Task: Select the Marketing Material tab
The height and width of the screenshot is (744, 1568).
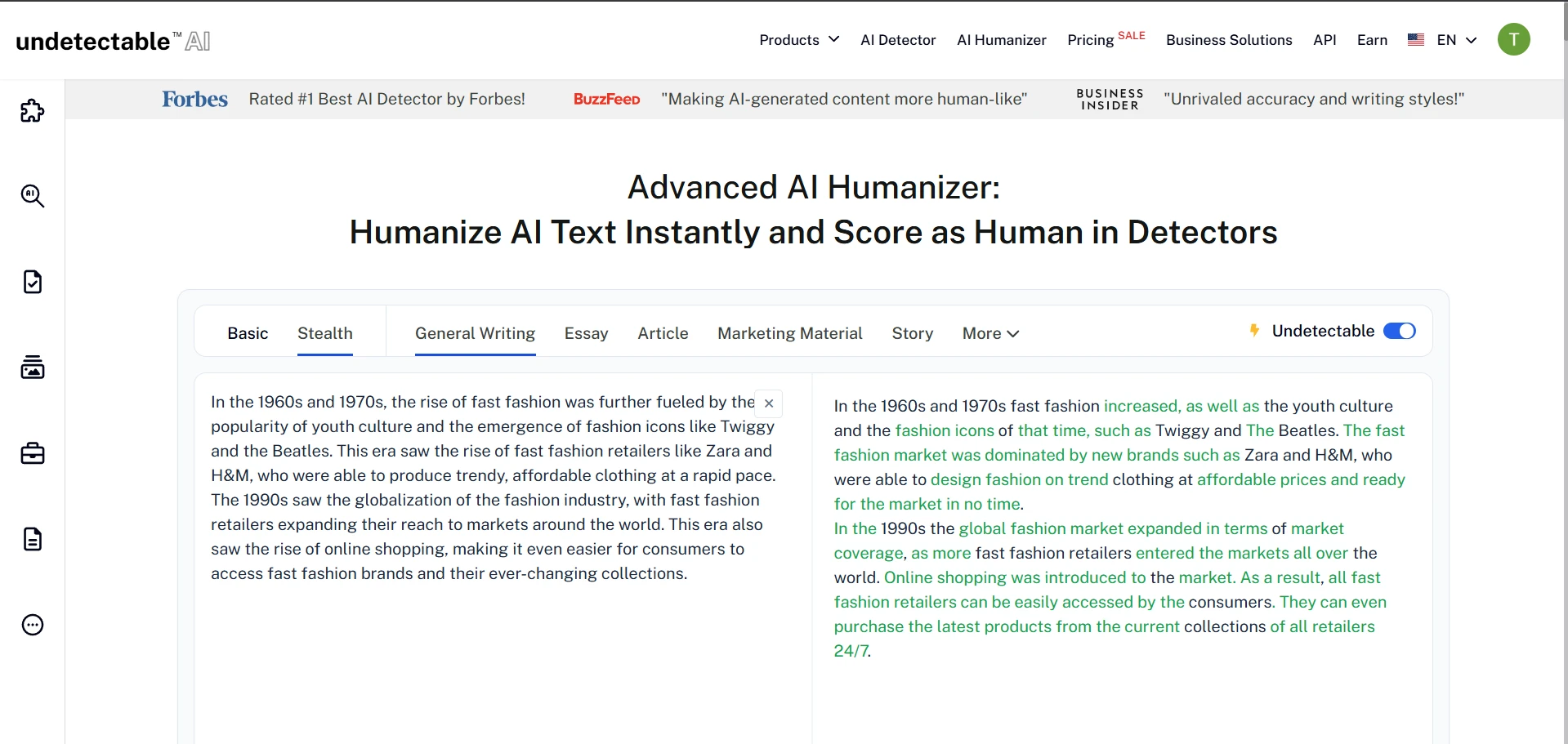Action: click(790, 333)
